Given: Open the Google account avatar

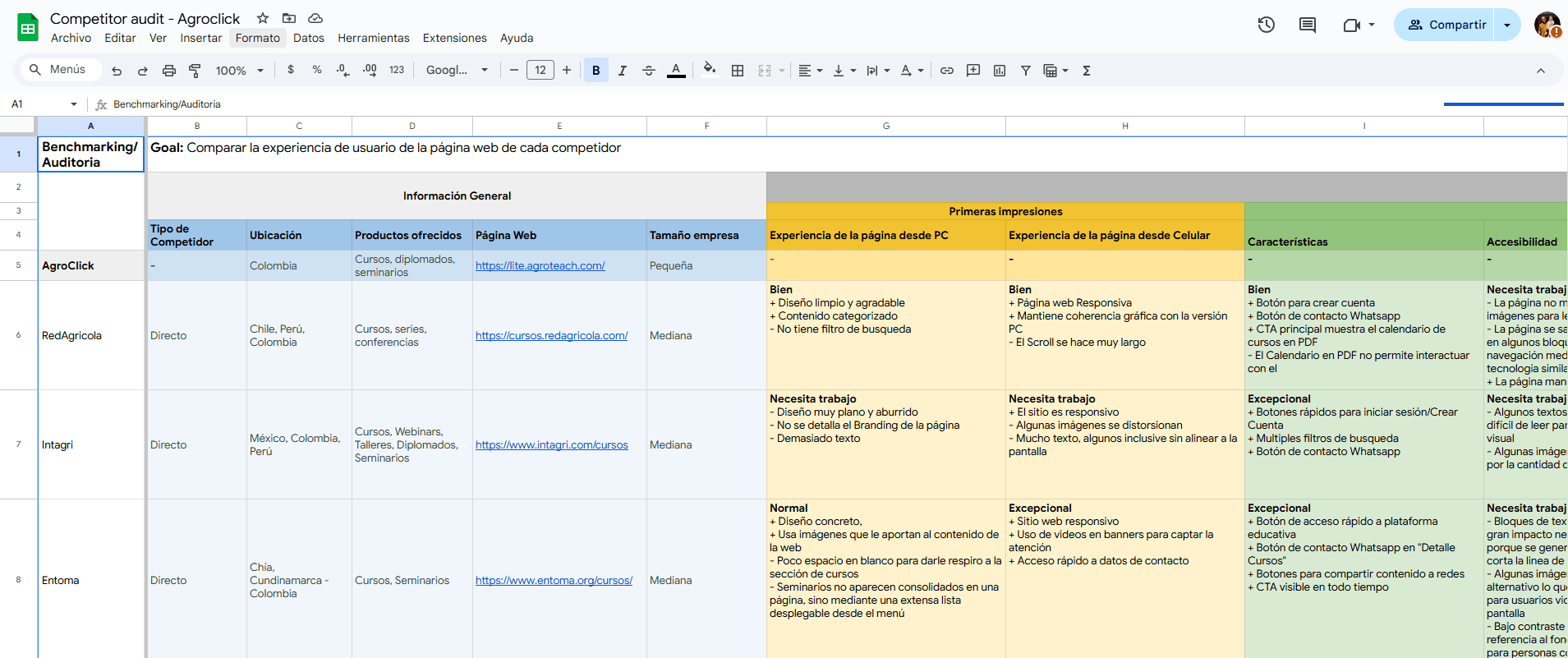Looking at the screenshot, I should point(1547,25).
